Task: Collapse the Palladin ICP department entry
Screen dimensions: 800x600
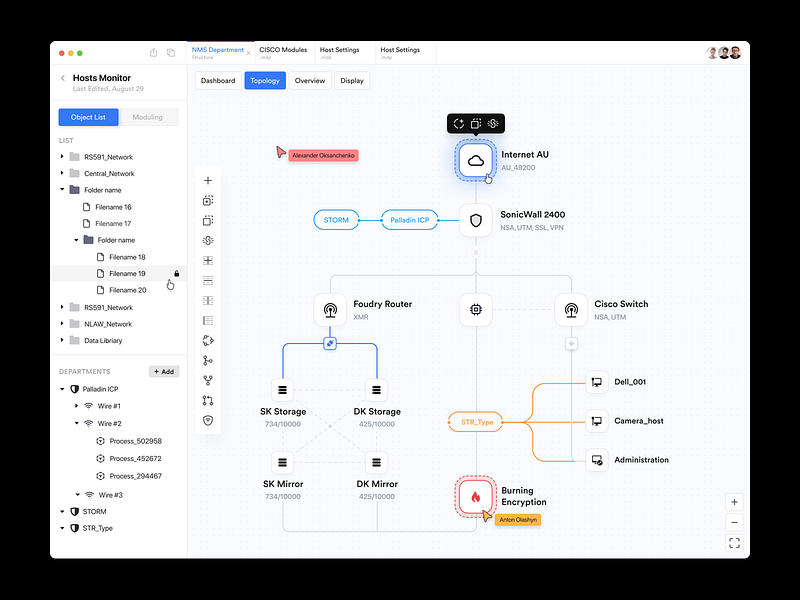Action: tap(62, 388)
